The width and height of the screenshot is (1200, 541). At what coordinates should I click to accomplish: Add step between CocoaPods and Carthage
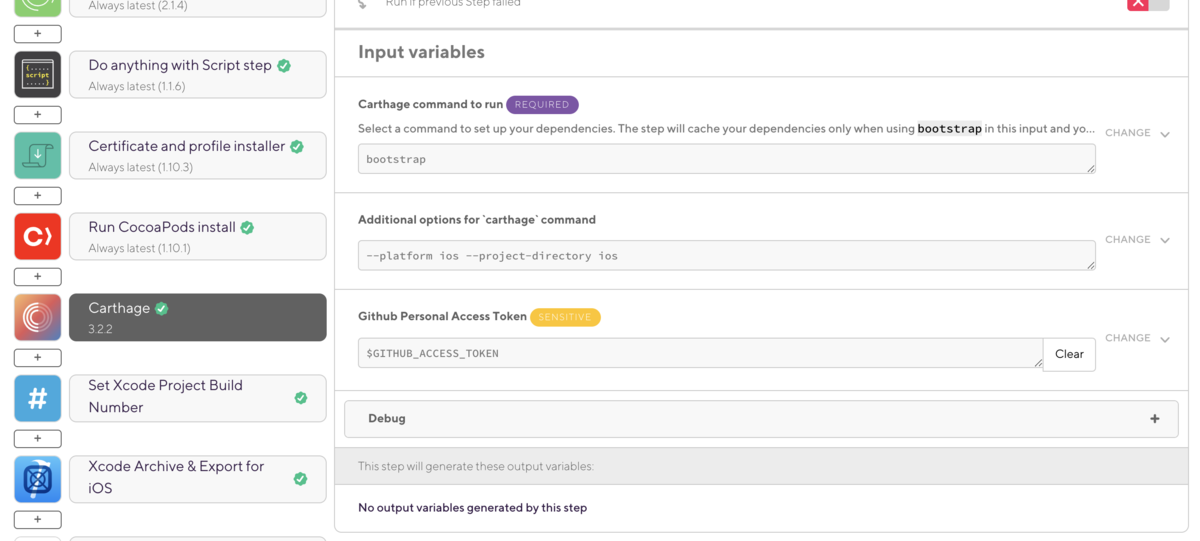pyautogui.click(x=38, y=277)
